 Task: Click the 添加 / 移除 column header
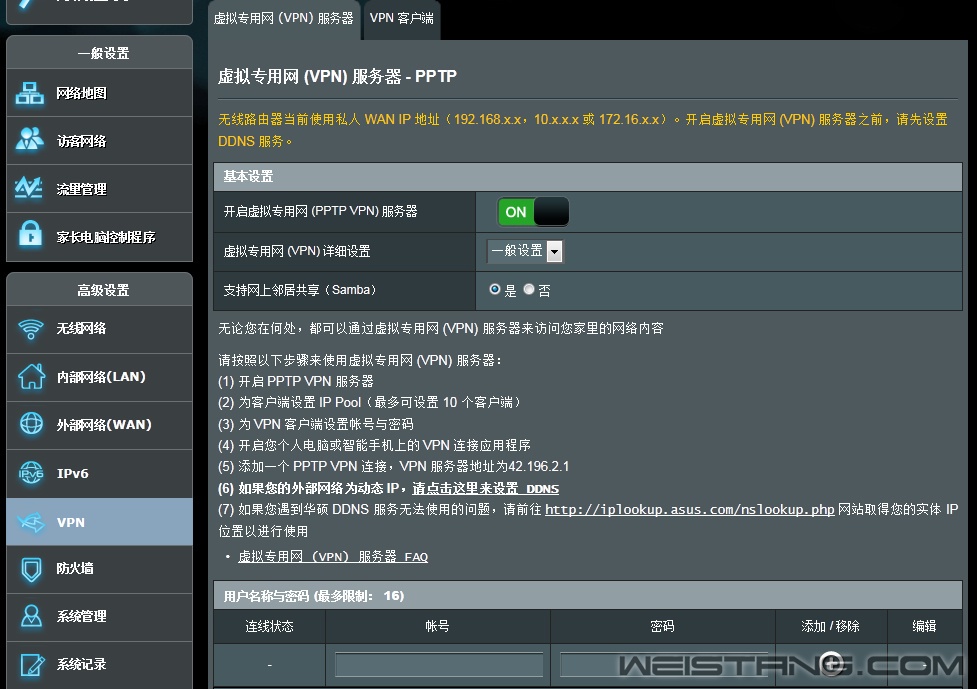(831, 626)
